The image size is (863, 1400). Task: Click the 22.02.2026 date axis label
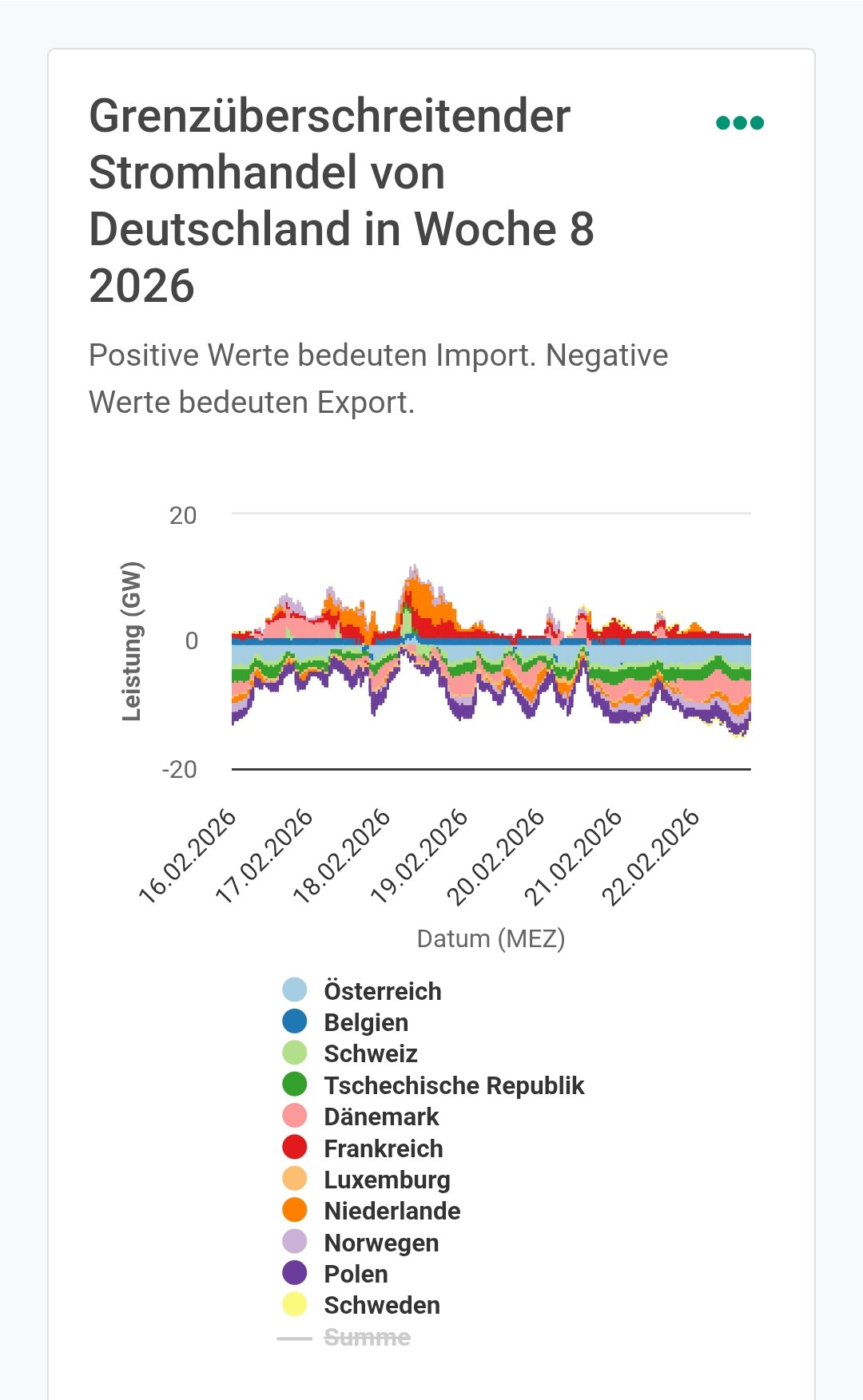pos(651,855)
